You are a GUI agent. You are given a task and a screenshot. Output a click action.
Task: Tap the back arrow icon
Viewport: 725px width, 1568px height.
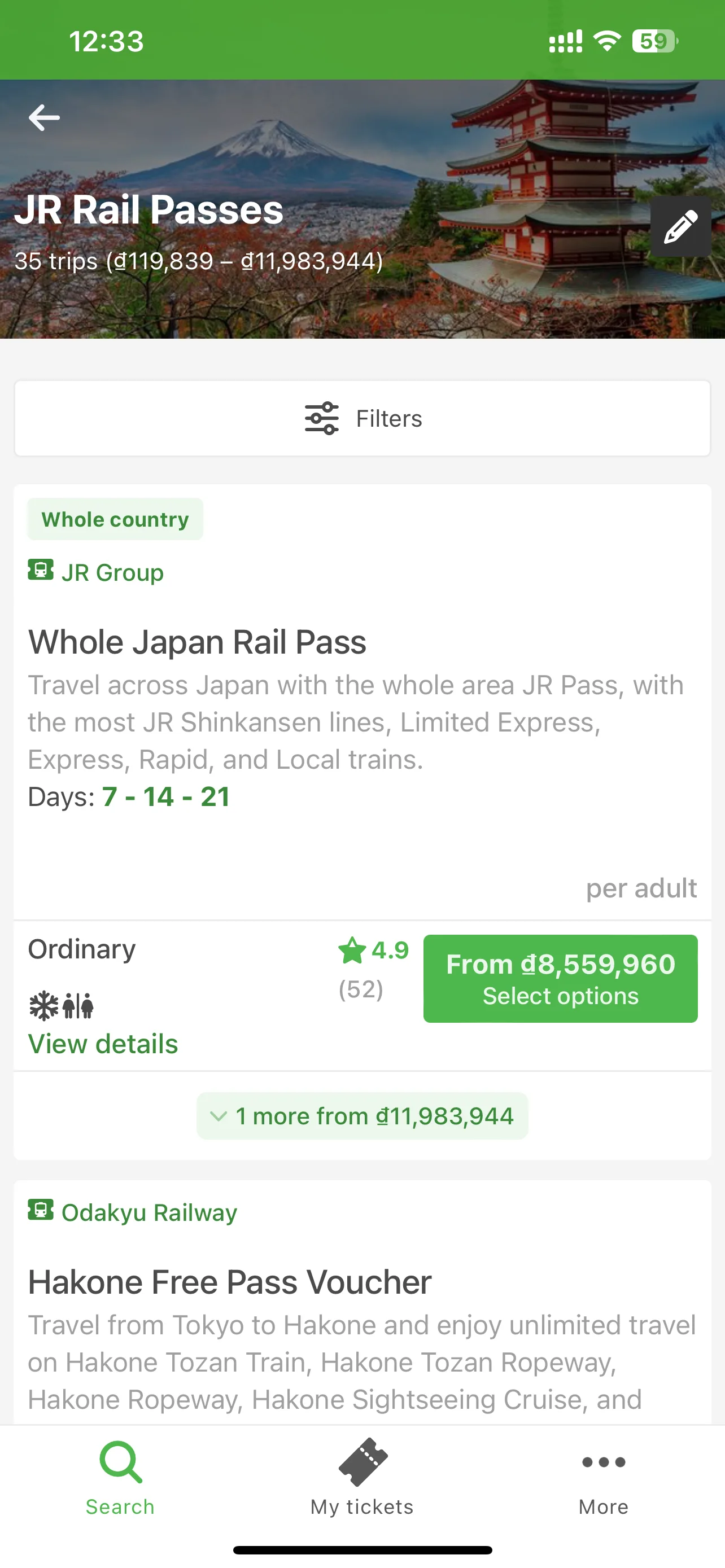[45, 117]
